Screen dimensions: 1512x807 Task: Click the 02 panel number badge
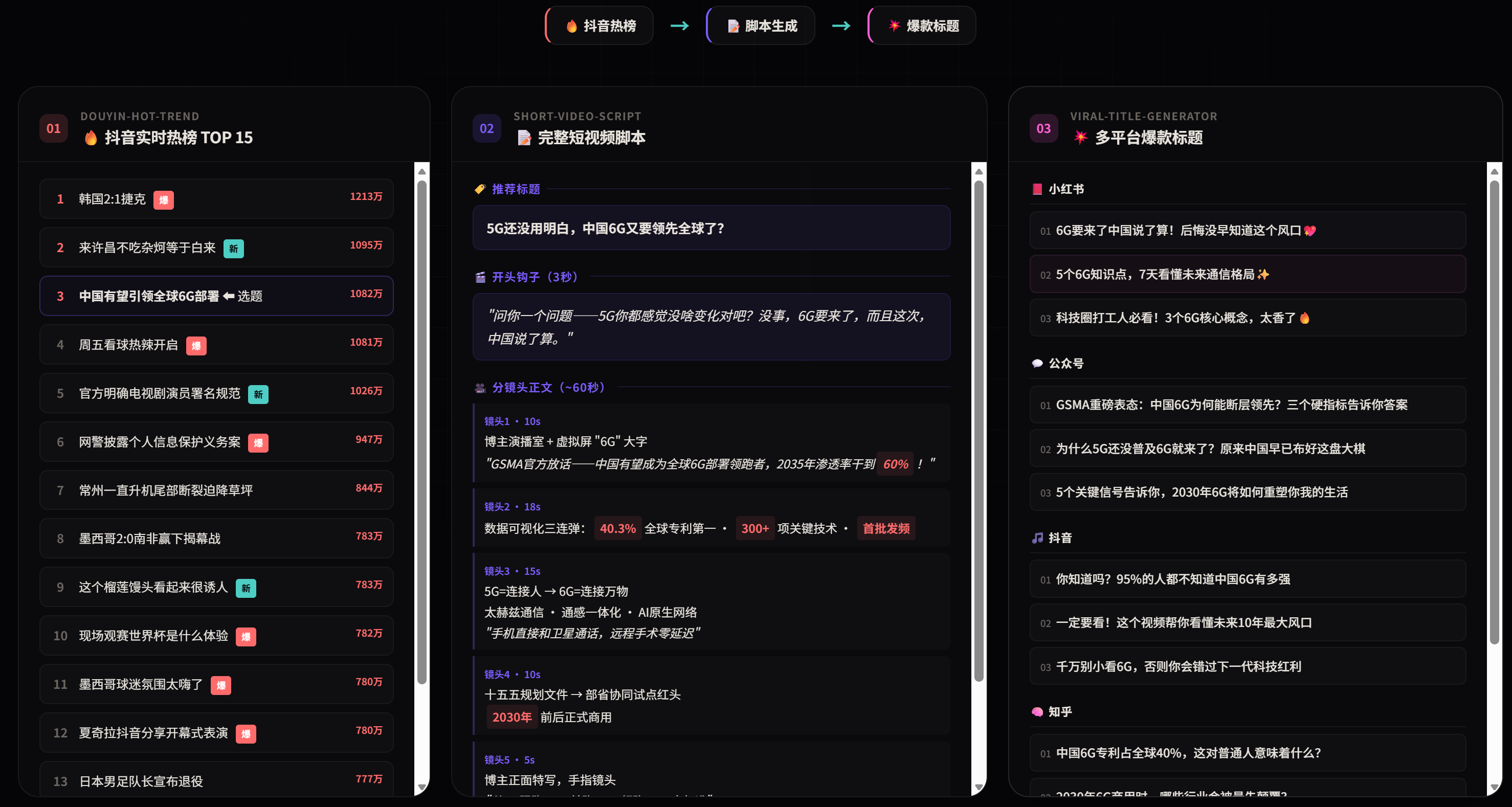(486, 128)
